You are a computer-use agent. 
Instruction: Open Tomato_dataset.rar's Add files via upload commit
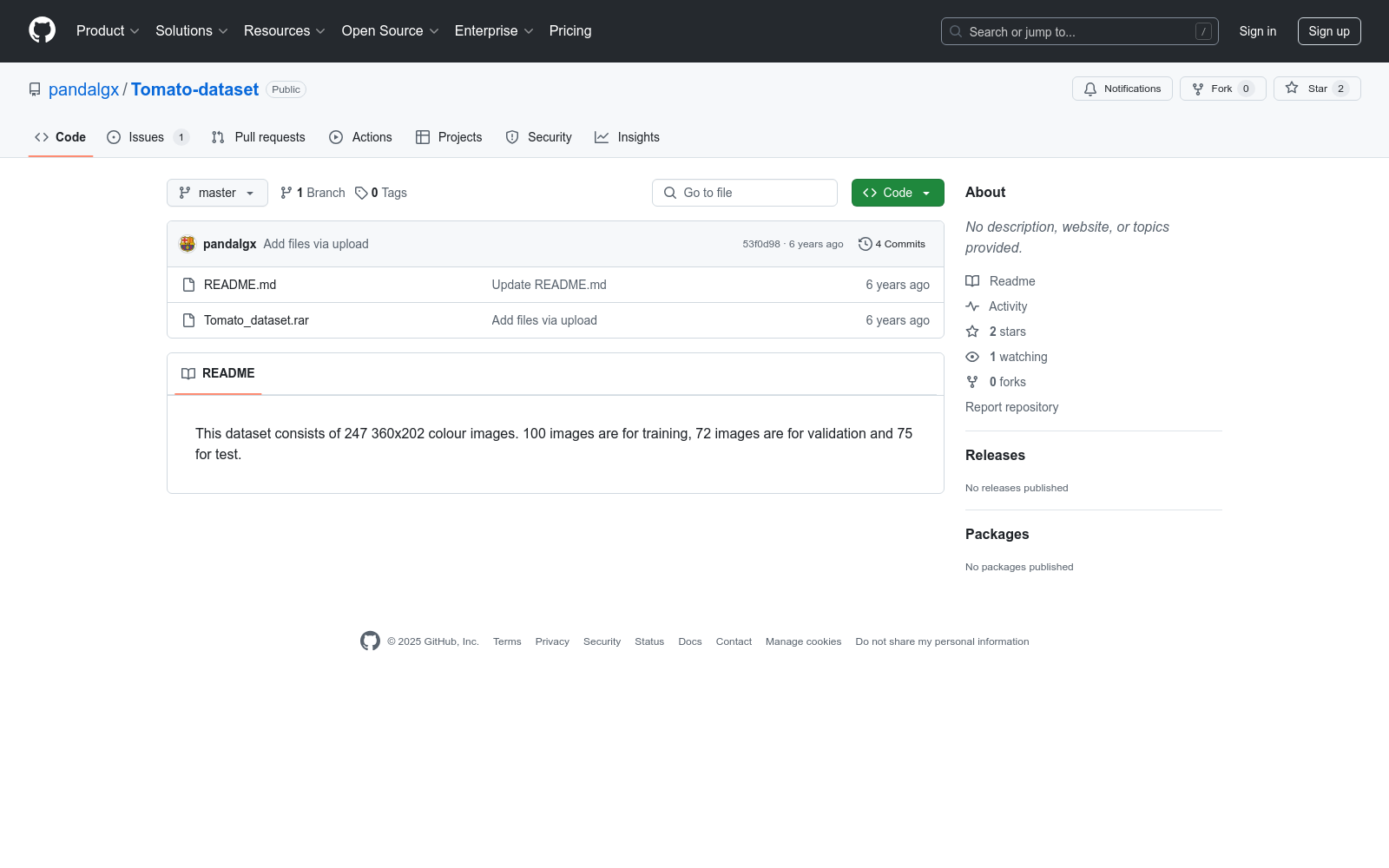(x=544, y=320)
